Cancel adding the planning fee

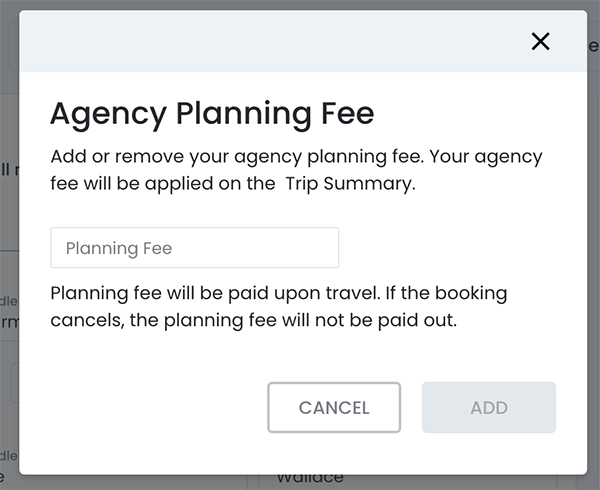tap(334, 407)
